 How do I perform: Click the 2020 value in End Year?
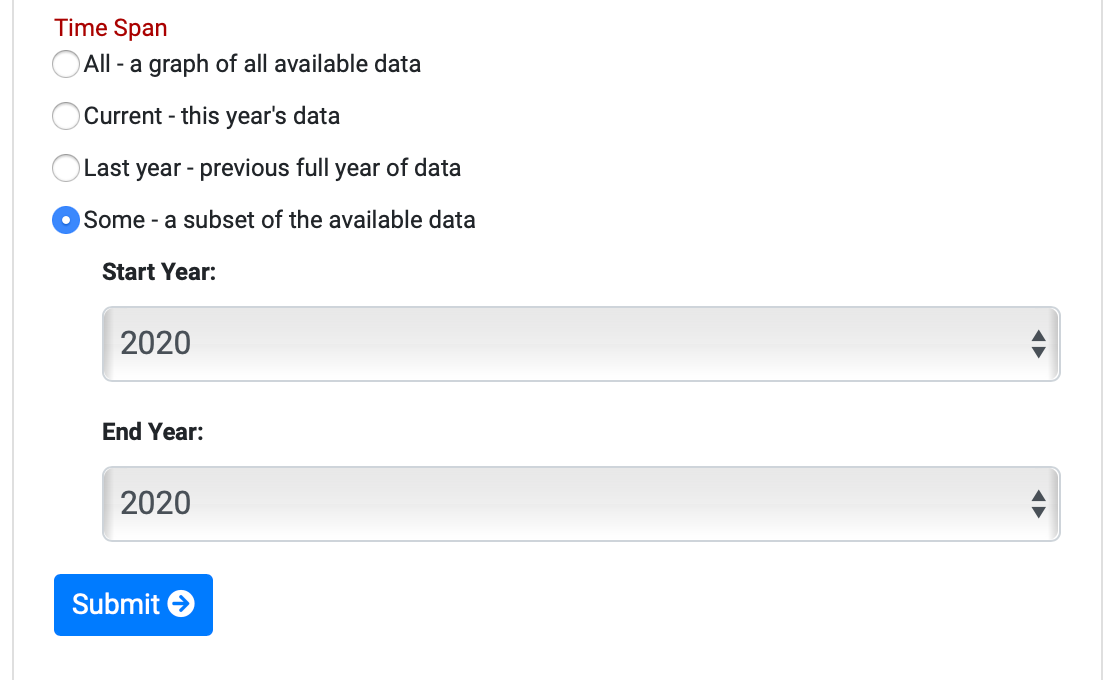[155, 503]
